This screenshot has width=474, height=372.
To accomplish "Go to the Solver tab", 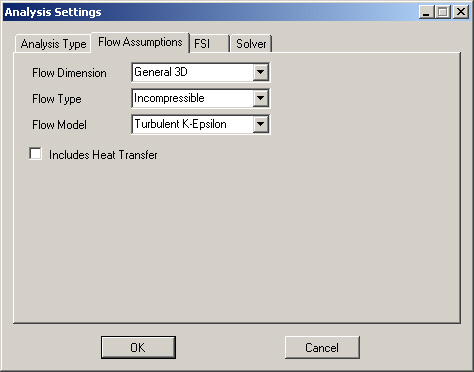I will click(x=251, y=44).
